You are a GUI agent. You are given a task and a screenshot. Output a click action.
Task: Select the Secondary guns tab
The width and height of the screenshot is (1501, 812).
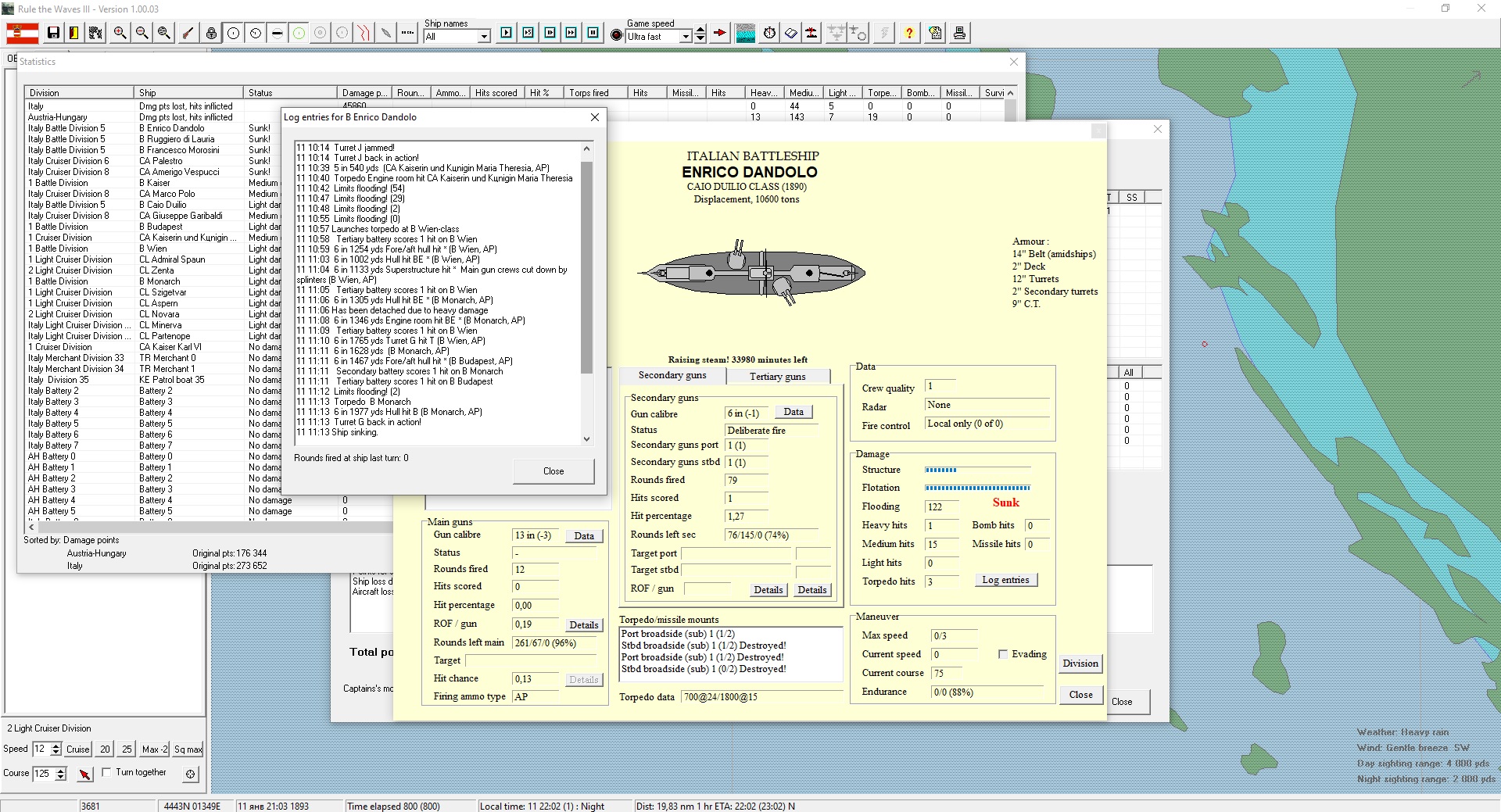tap(672, 375)
